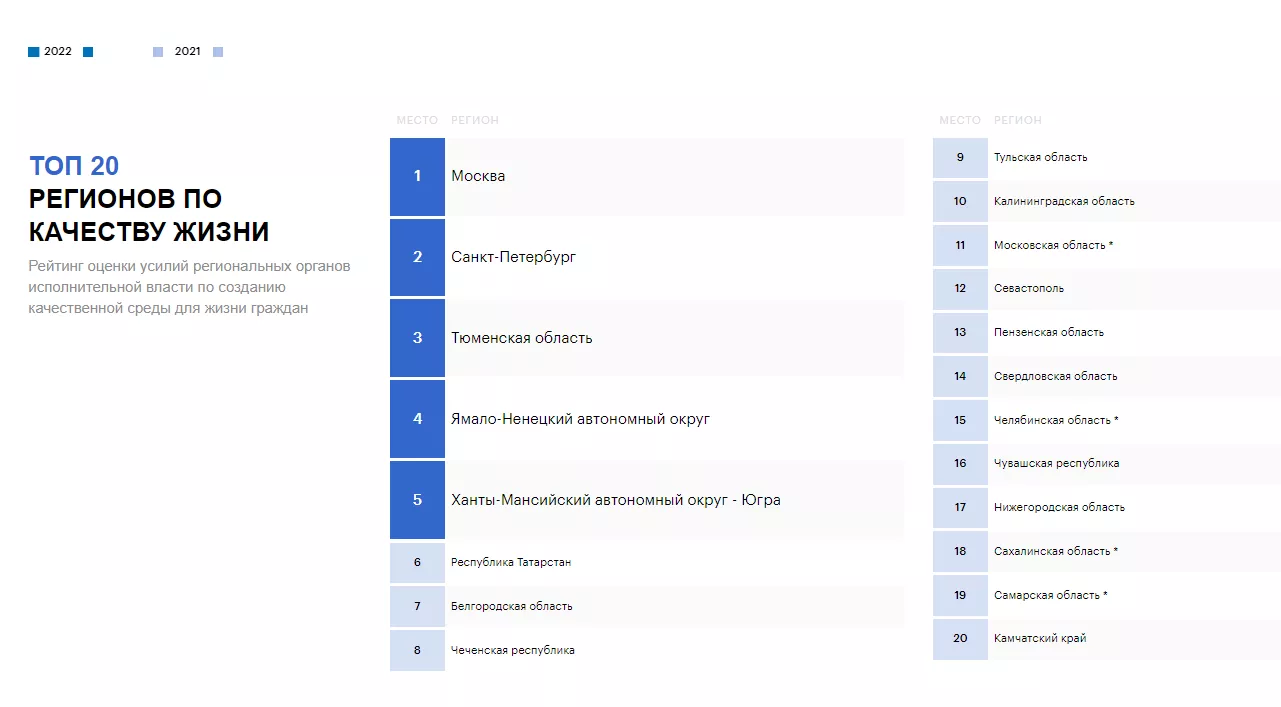Select Белгородская область row
1281x707 pixels.
pos(511,606)
